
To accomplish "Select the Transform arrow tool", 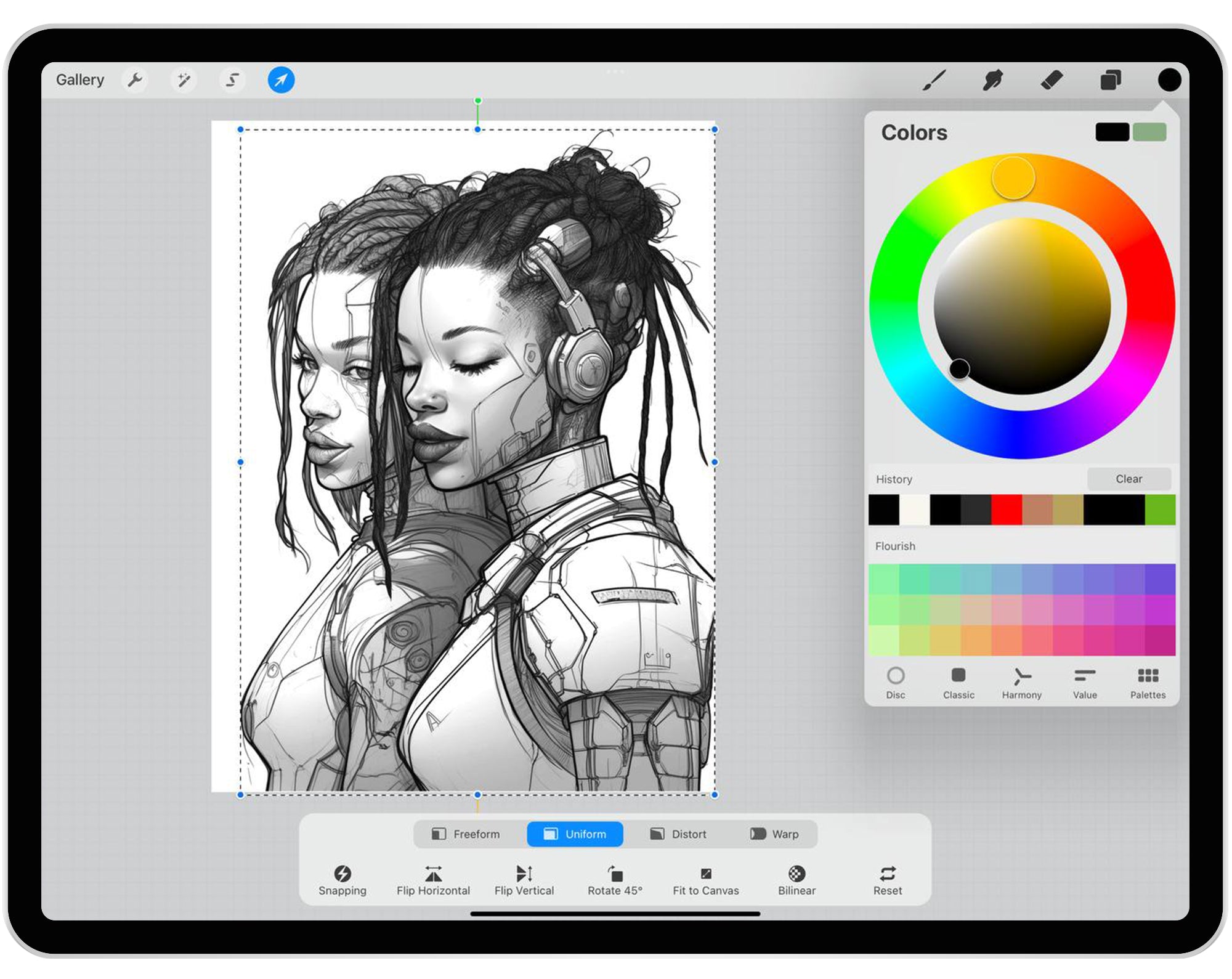I will (x=280, y=79).
